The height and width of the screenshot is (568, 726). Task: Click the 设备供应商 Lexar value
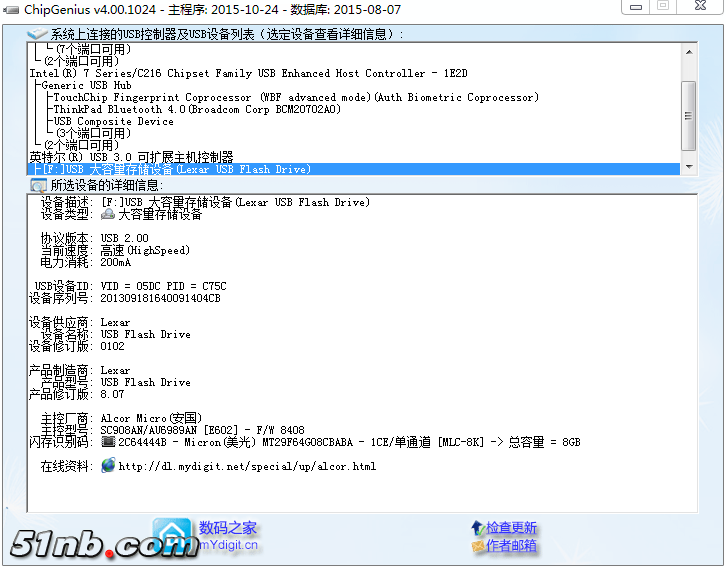click(x=115, y=322)
